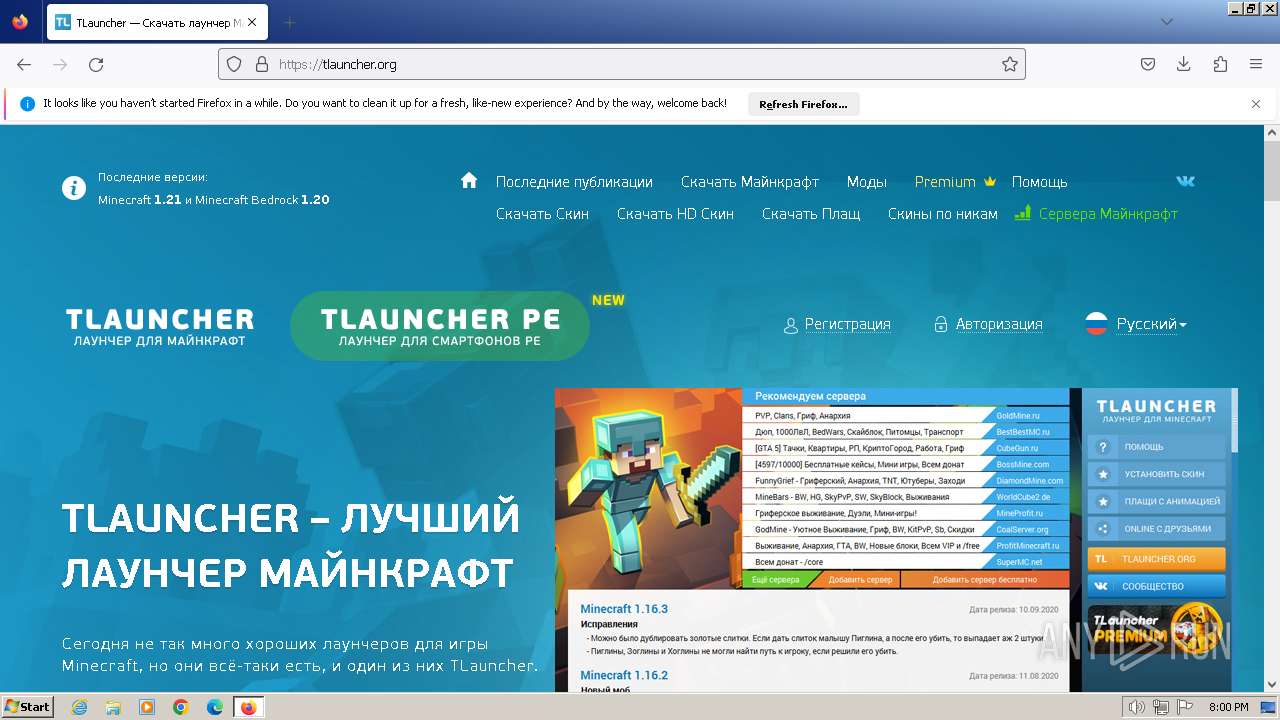The image size is (1280, 720).
Task: Open Последние публикации menu item
Action: (574, 182)
